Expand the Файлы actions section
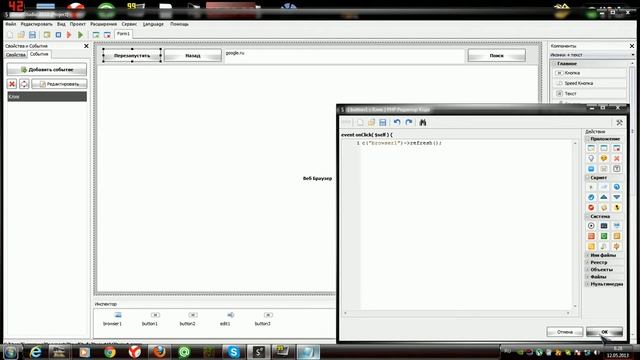 pyautogui.click(x=588, y=277)
